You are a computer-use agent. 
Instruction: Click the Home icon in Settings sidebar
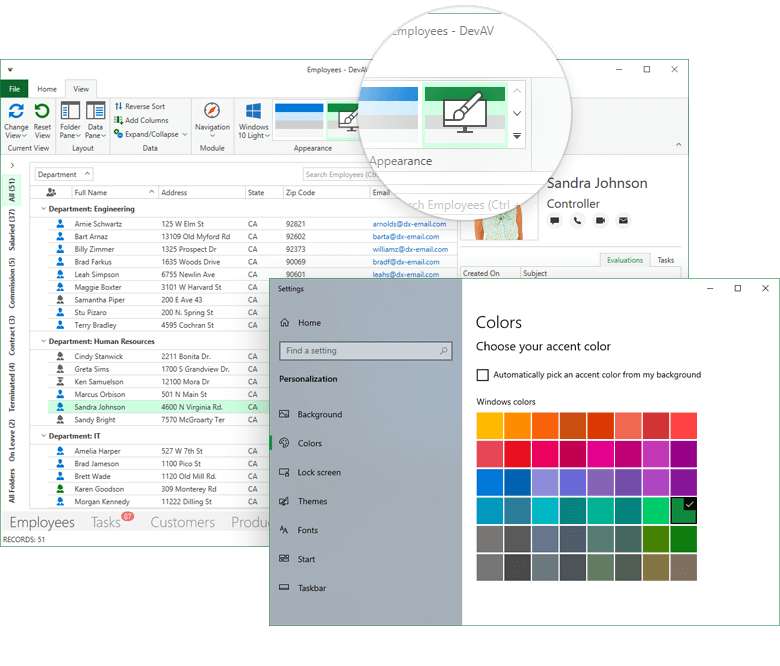(x=285, y=323)
